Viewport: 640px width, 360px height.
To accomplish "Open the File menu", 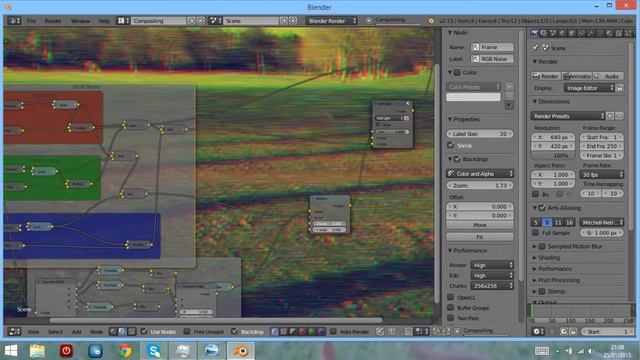I will [x=31, y=21].
